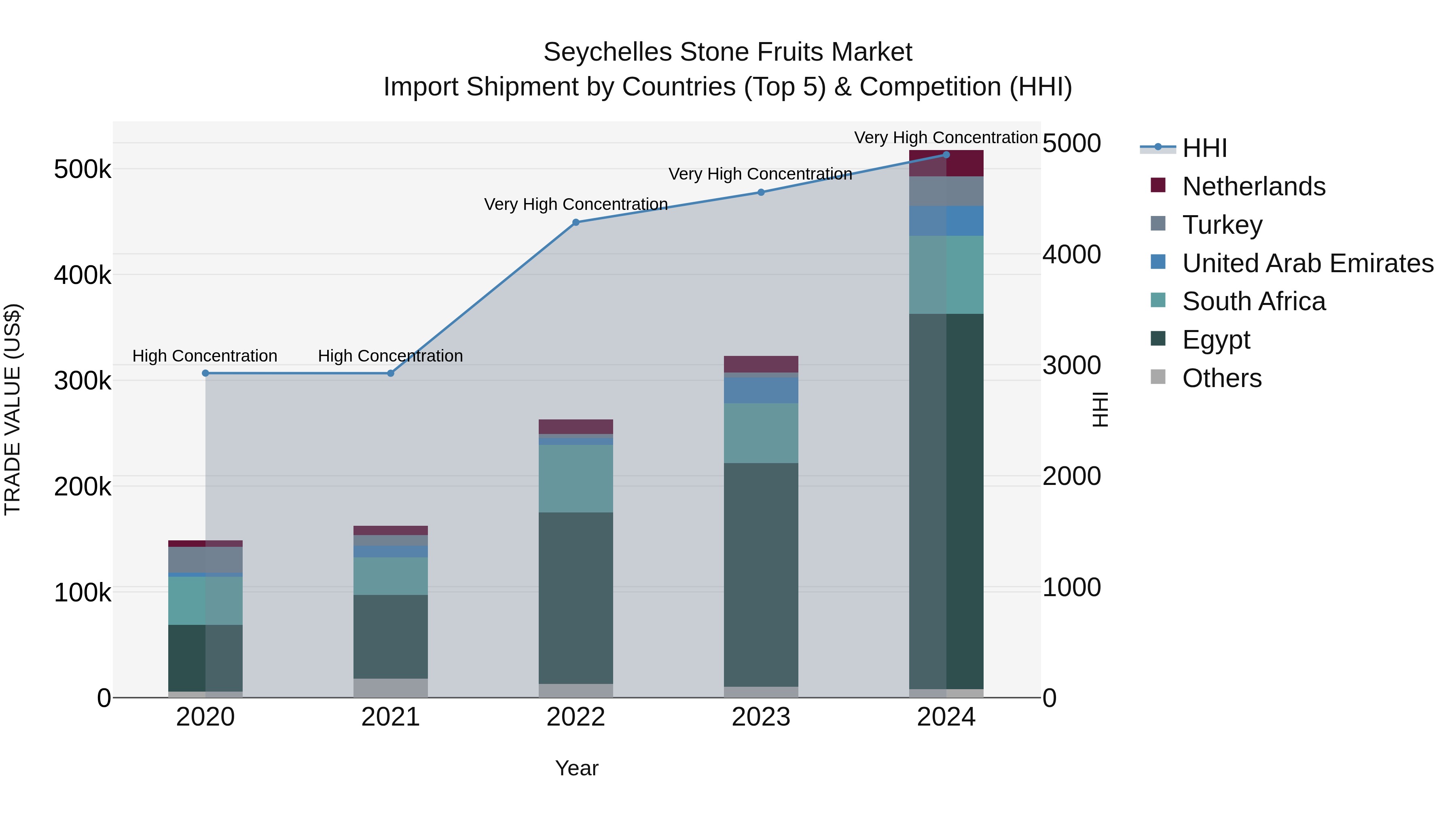Click the South Africa segment of 2023 bar
The image size is (1456, 819).
(x=761, y=433)
